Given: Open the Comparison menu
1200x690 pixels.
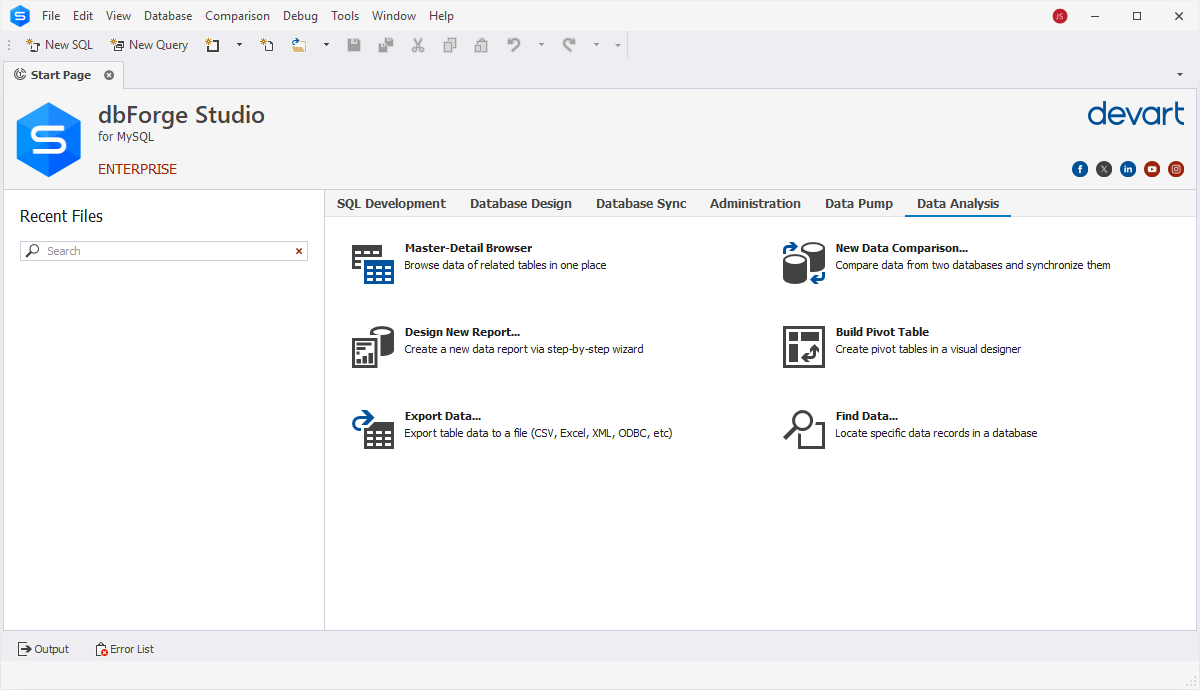Looking at the screenshot, I should tap(237, 16).
